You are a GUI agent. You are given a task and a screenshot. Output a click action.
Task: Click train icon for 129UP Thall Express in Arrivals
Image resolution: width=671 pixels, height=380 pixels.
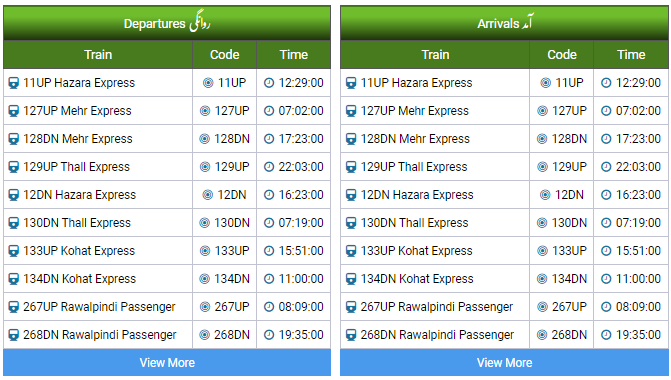(351, 167)
